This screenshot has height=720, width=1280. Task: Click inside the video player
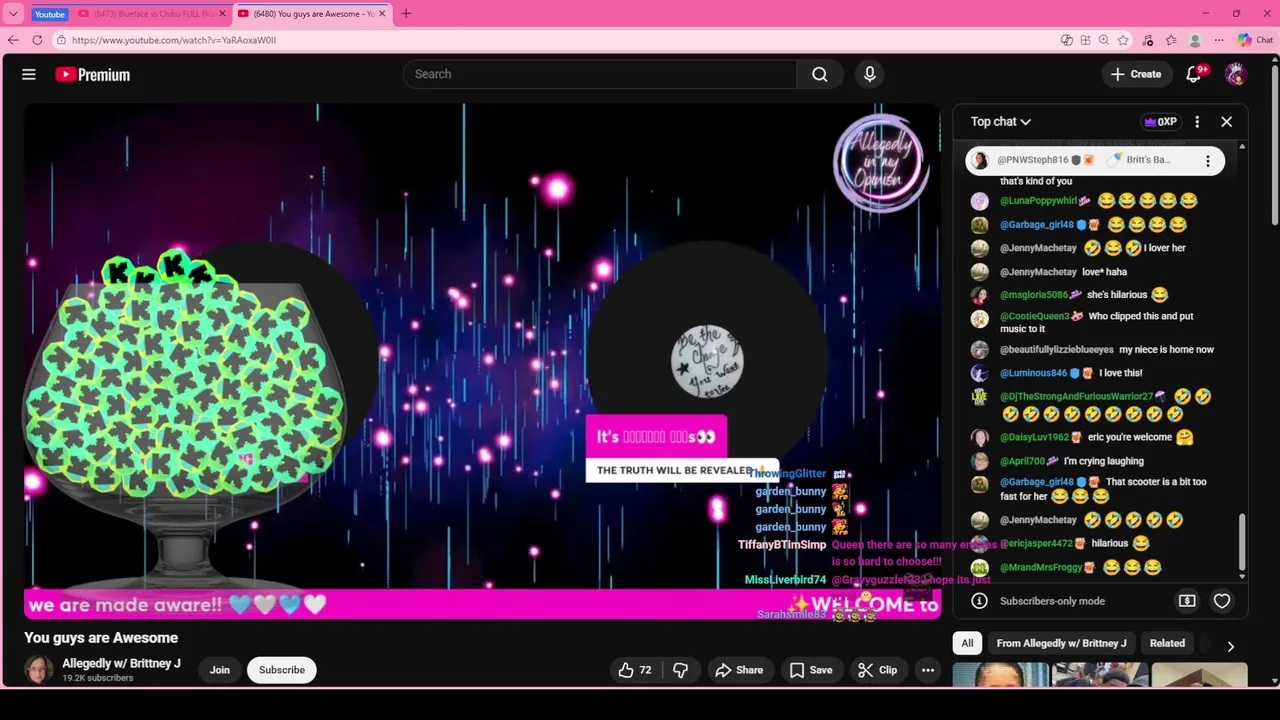[482, 360]
